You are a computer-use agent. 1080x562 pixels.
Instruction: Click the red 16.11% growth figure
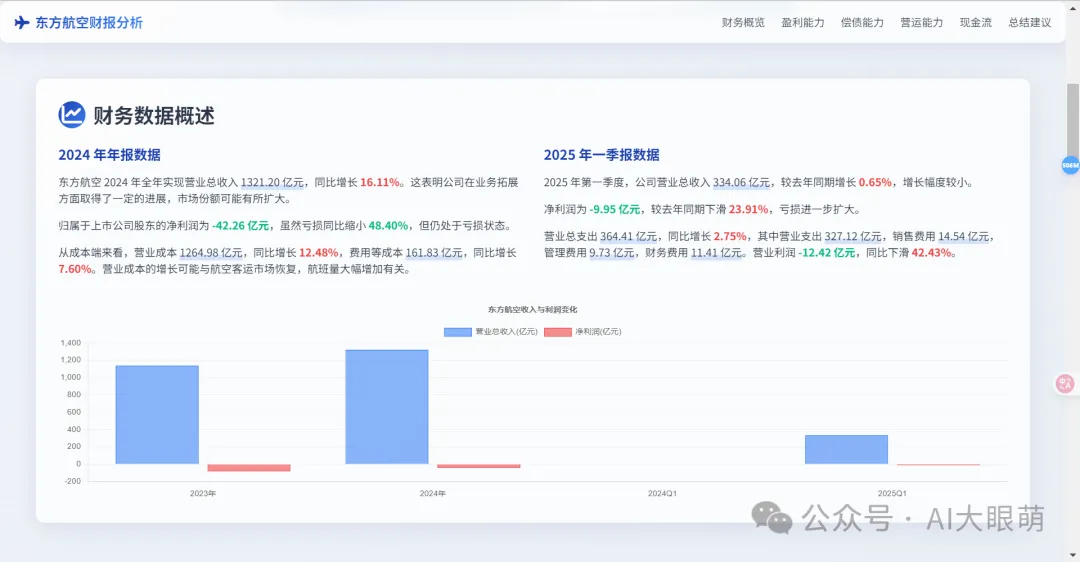[x=380, y=183]
